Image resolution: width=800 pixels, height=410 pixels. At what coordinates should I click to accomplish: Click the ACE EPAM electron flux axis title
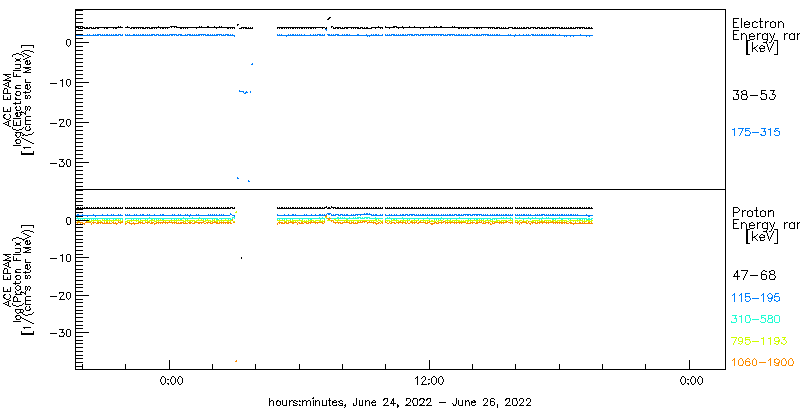click(18, 98)
